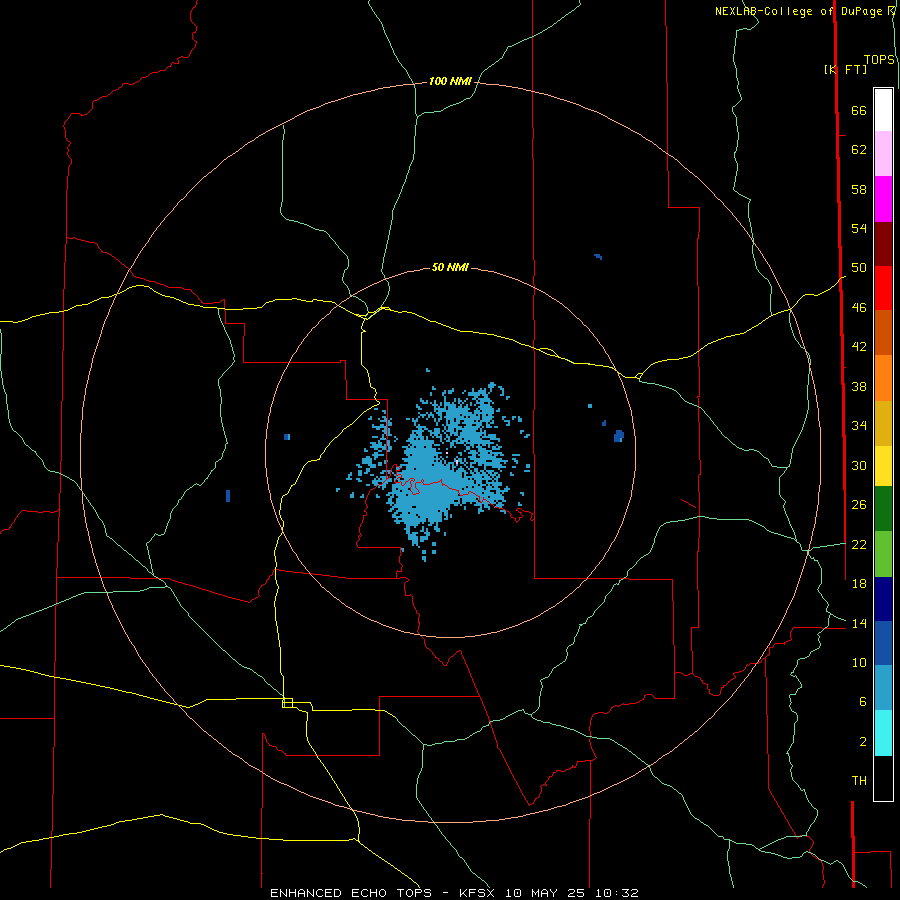This screenshot has width=900, height=900.
Task: Click the '66' legend value
Action: [859, 111]
